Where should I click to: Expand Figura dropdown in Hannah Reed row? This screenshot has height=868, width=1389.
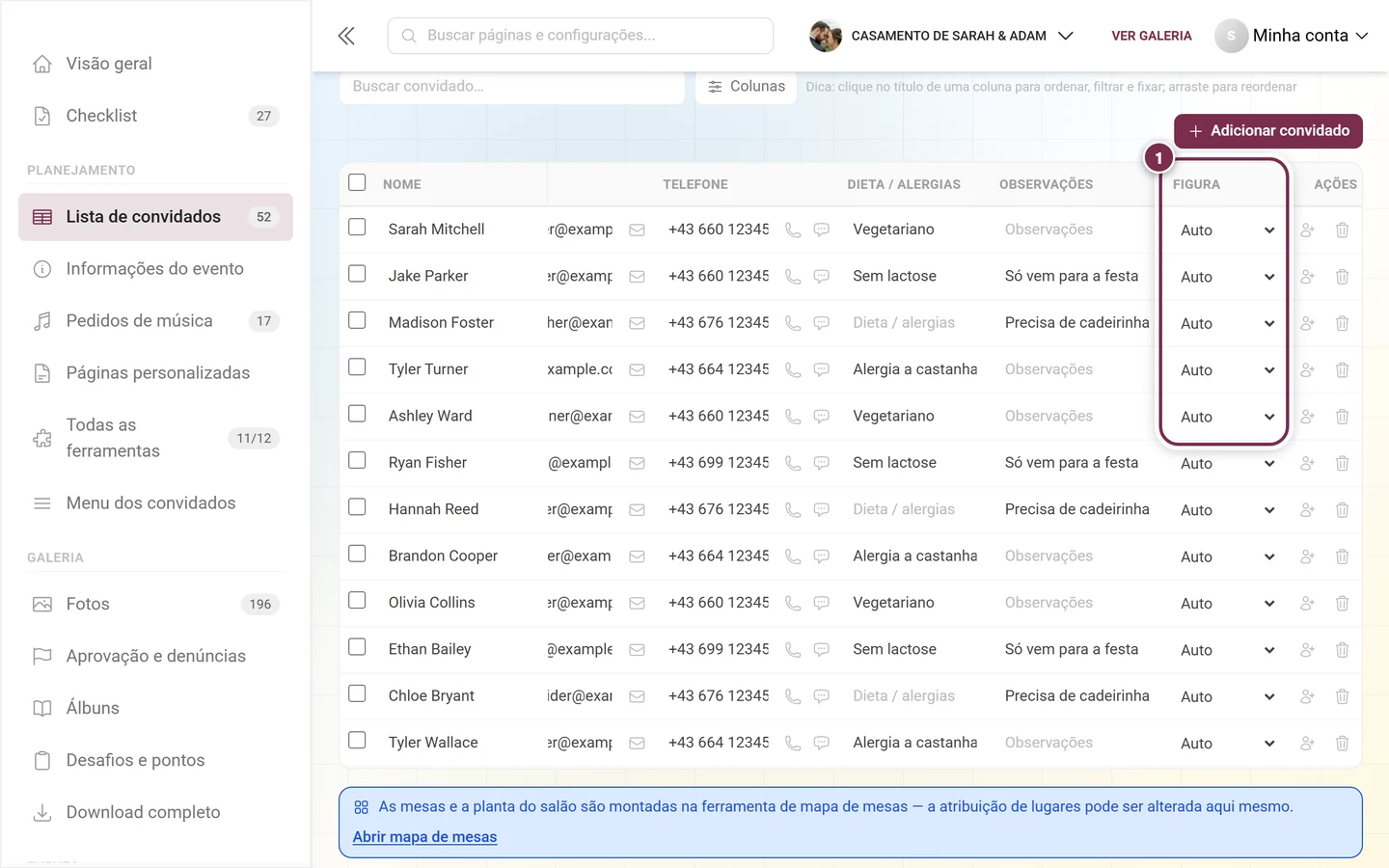pyautogui.click(x=1226, y=510)
